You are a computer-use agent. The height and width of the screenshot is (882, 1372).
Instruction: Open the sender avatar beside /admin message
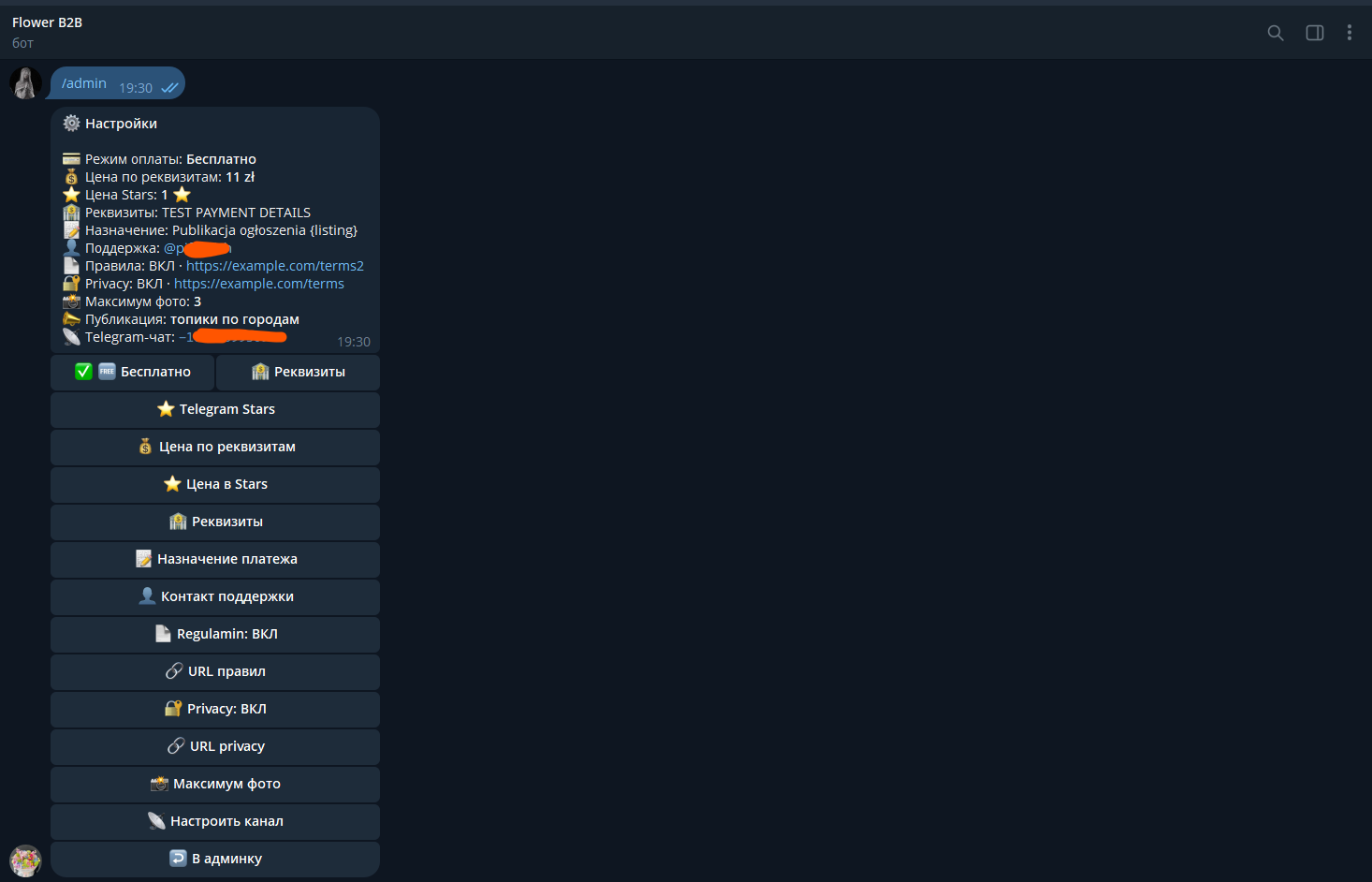pyautogui.click(x=25, y=82)
